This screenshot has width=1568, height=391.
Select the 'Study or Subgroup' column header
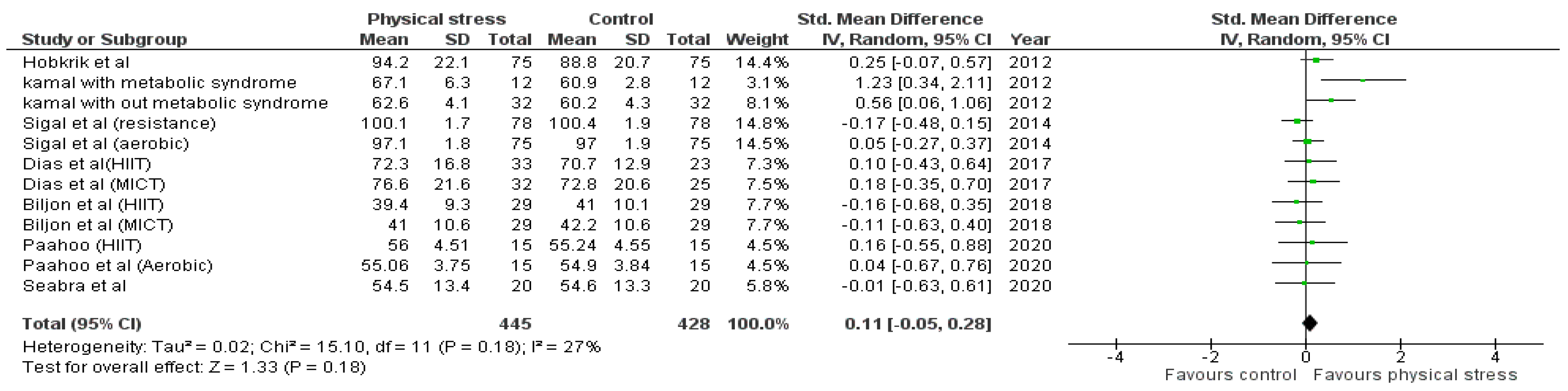point(104,40)
